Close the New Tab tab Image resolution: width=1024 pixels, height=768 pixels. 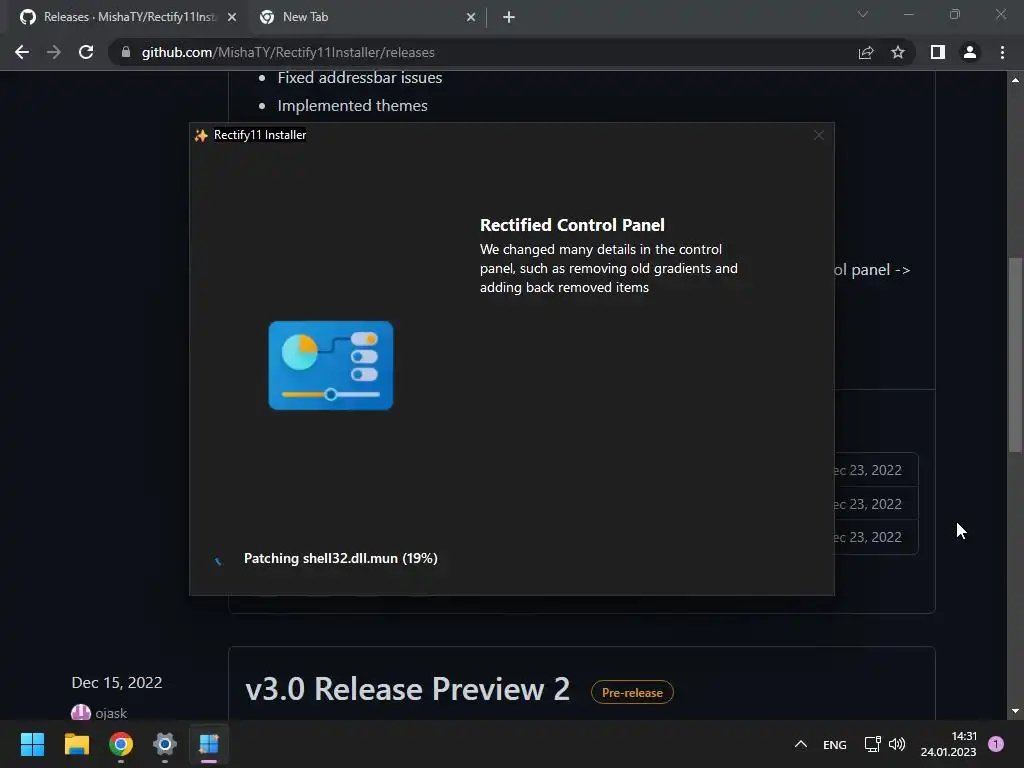(471, 17)
